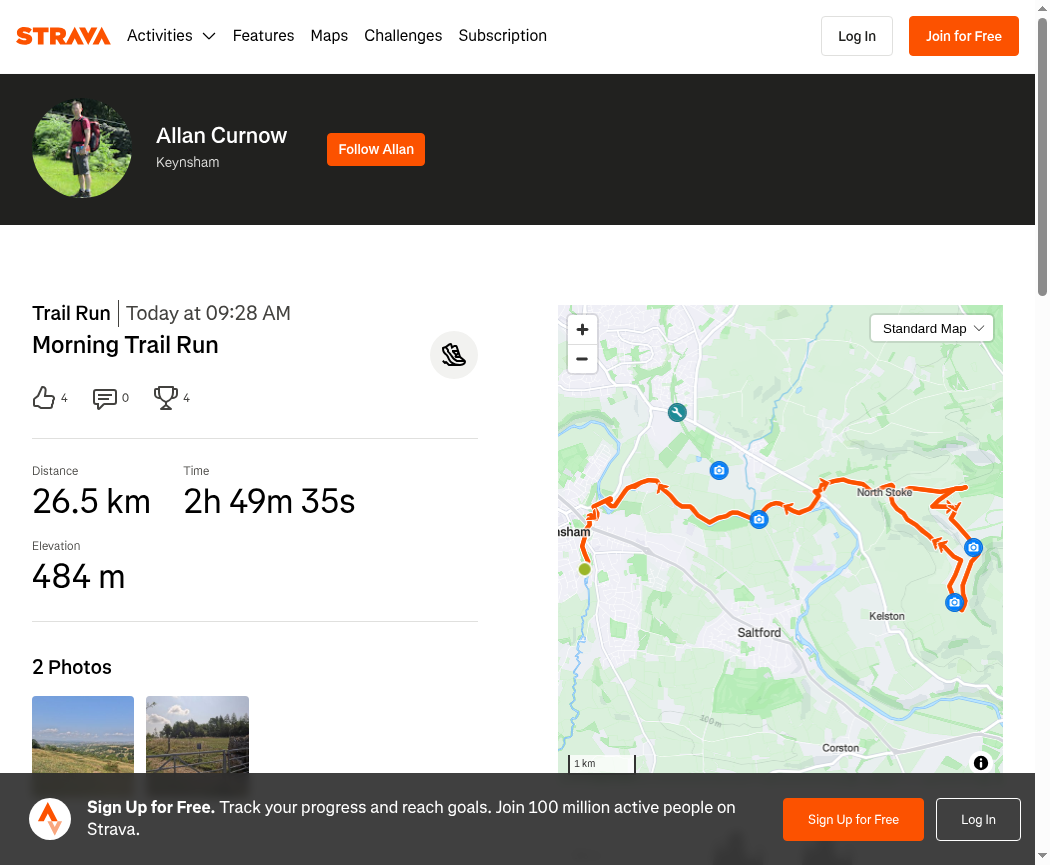The width and height of the screenshot is (1050, 865).
Task: Open the farm gate photo thumbnail
Action: point(198,734)
